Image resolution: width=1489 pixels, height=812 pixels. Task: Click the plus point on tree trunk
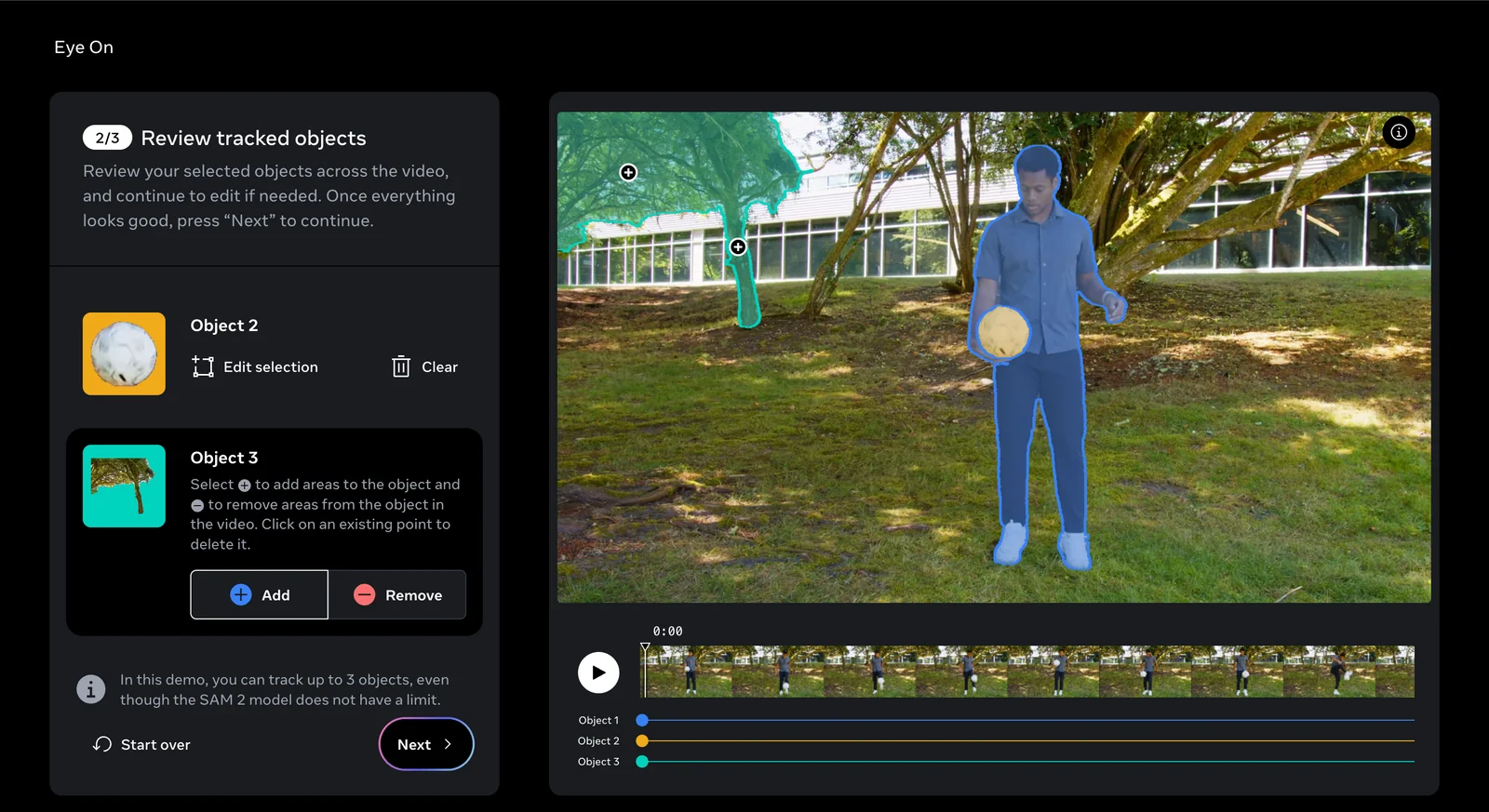(738, 246)
